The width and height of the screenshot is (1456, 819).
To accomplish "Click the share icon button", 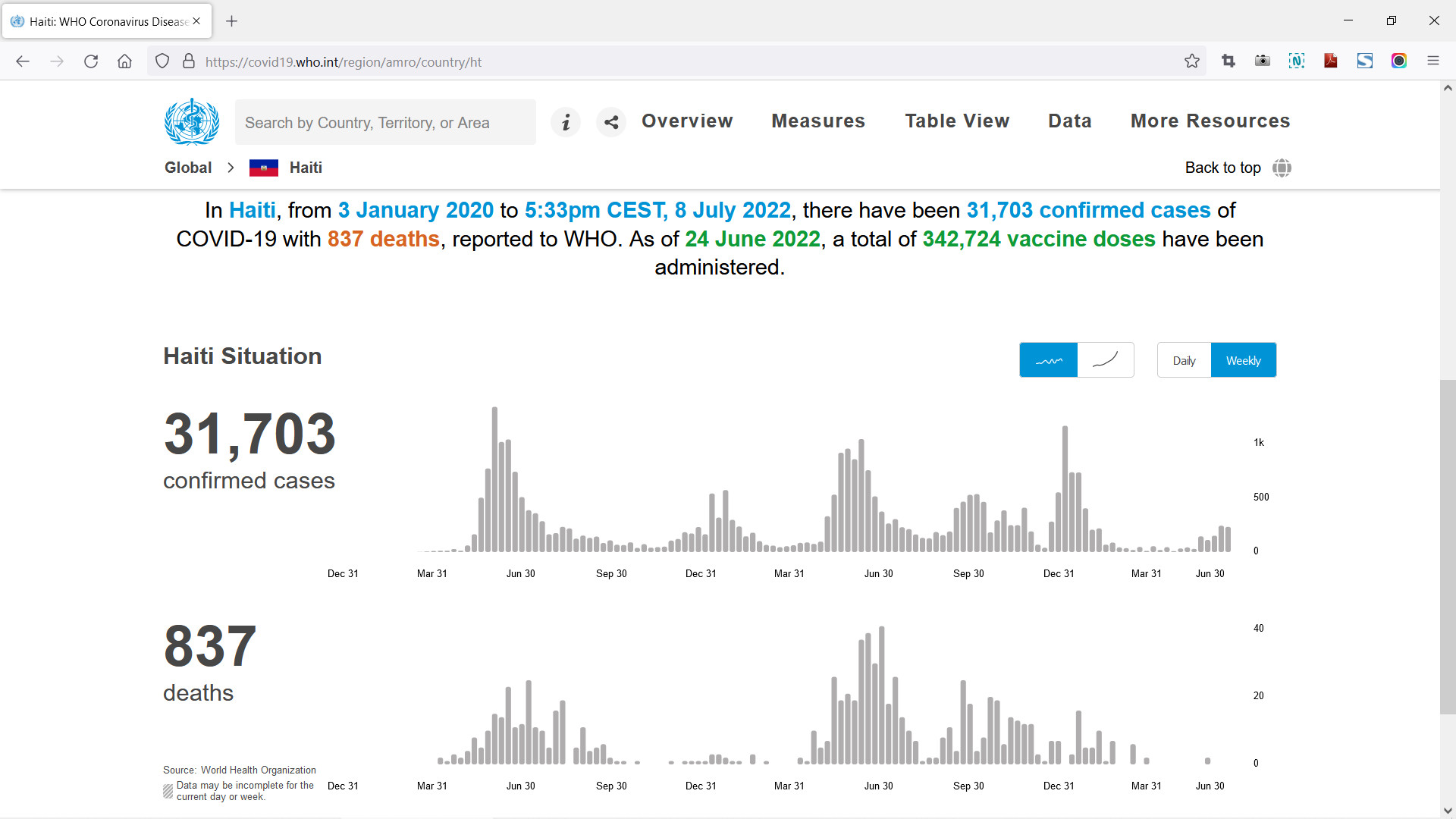I will point(611,122).
